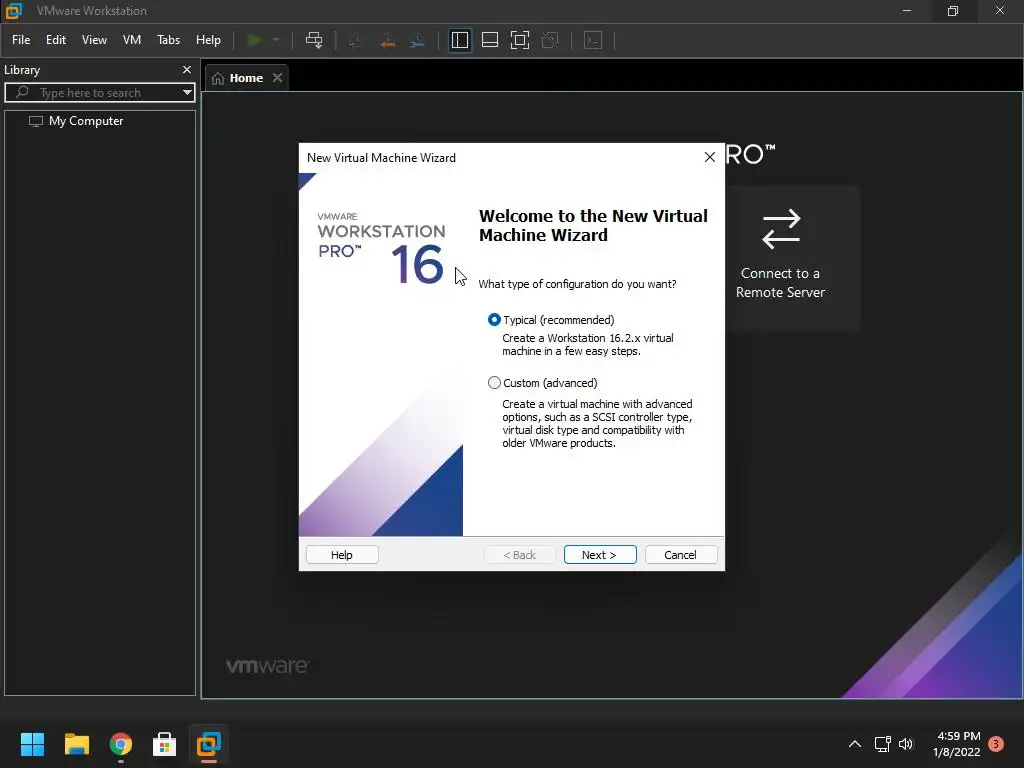Click the Next button in wizard
The width and height of the screenshot is (1024, 768).
600,554
